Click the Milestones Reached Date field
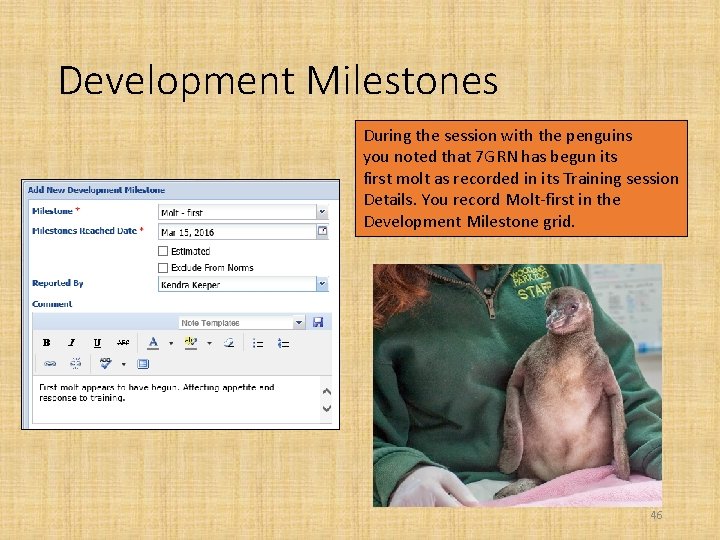720x540 pixels. click(x=237, y=232)
